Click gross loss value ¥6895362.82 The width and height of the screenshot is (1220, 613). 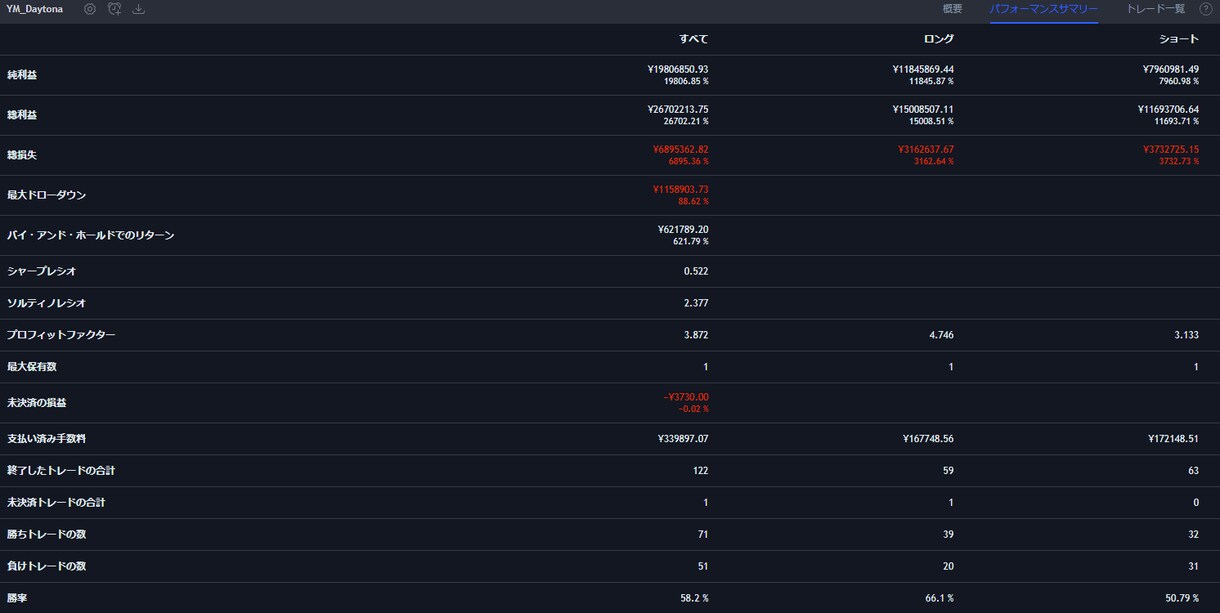[x=681, y=149]
